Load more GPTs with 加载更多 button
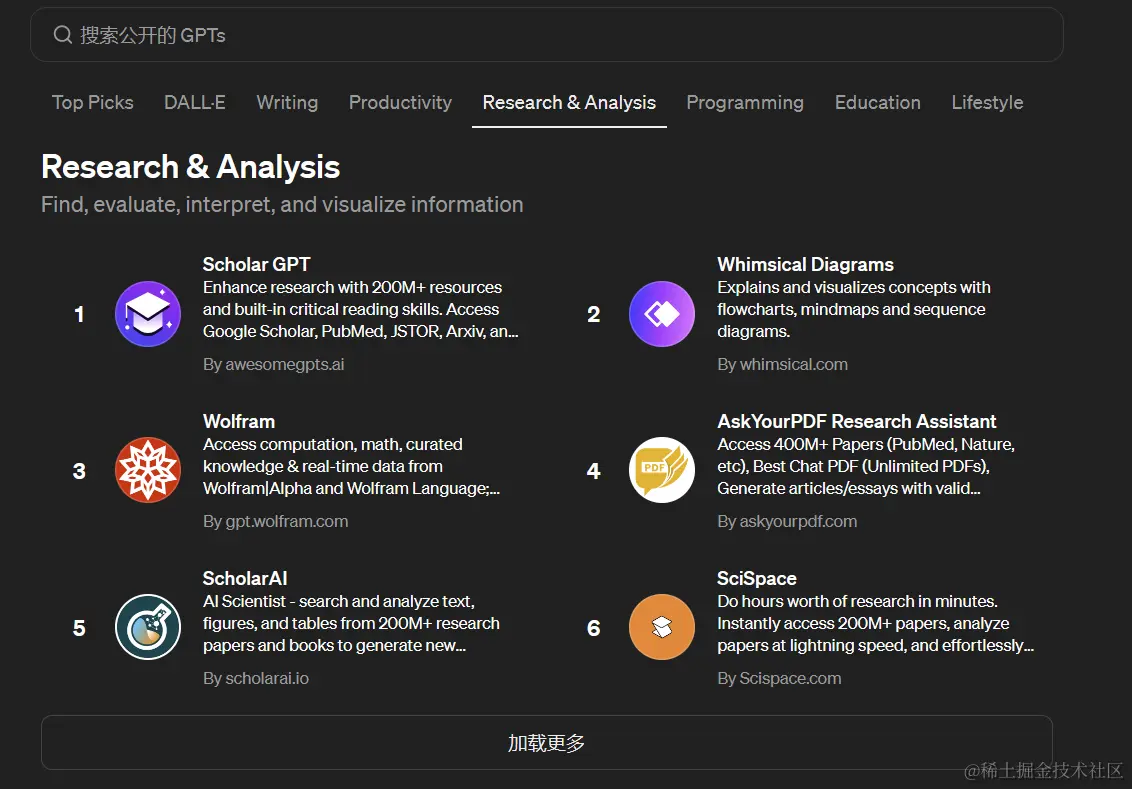 (547, 742)
